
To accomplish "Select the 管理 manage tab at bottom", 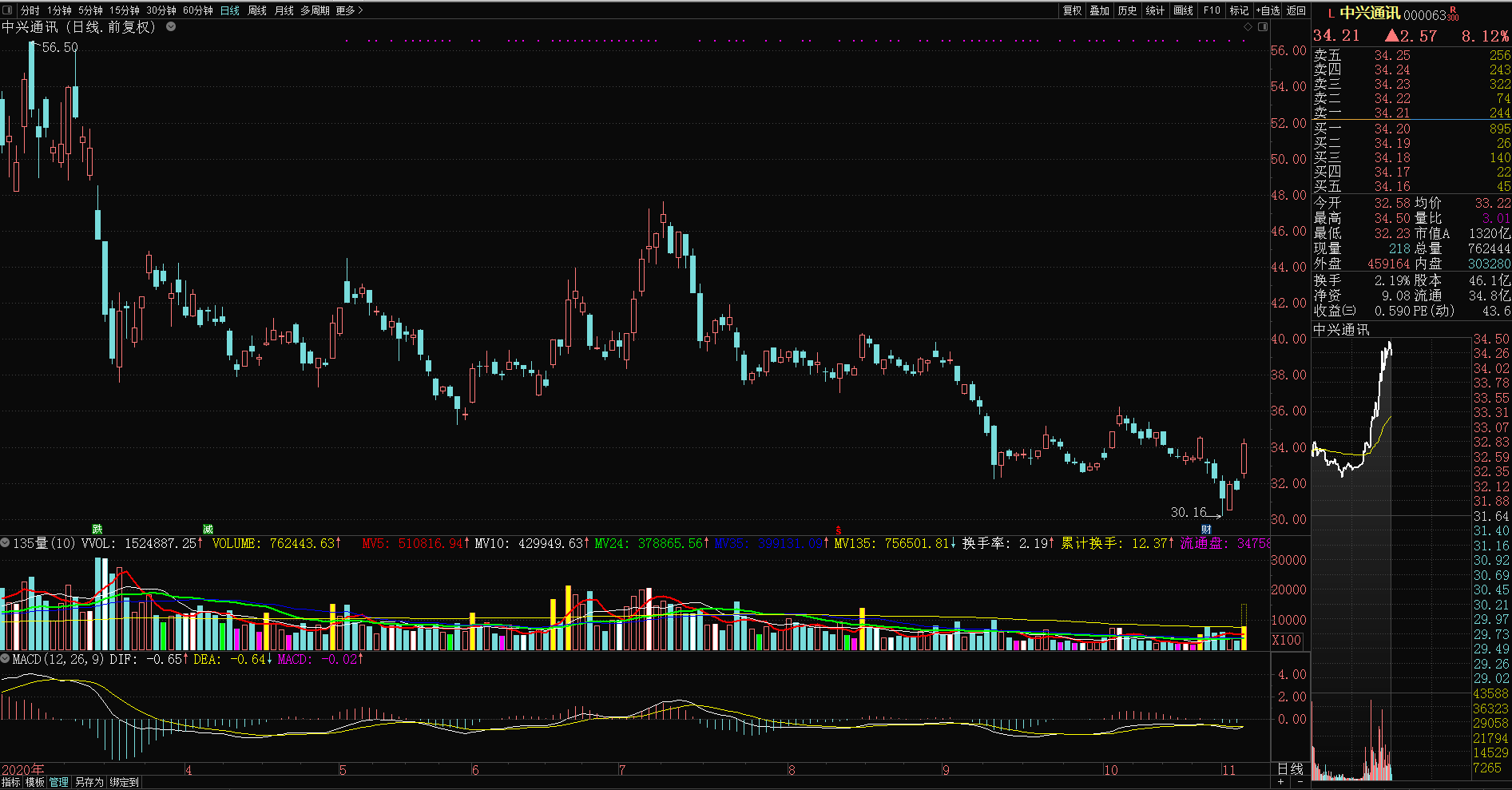I will pos(59,782).
